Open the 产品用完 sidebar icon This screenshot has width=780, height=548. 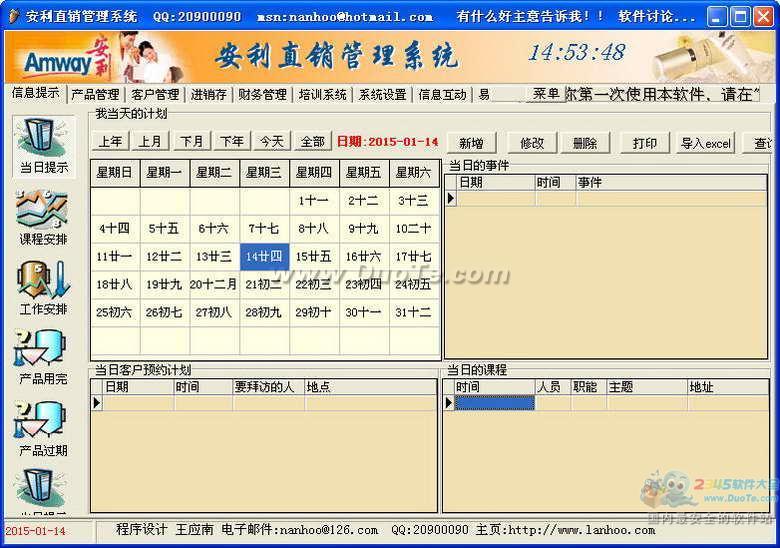[x=43, y=357]
